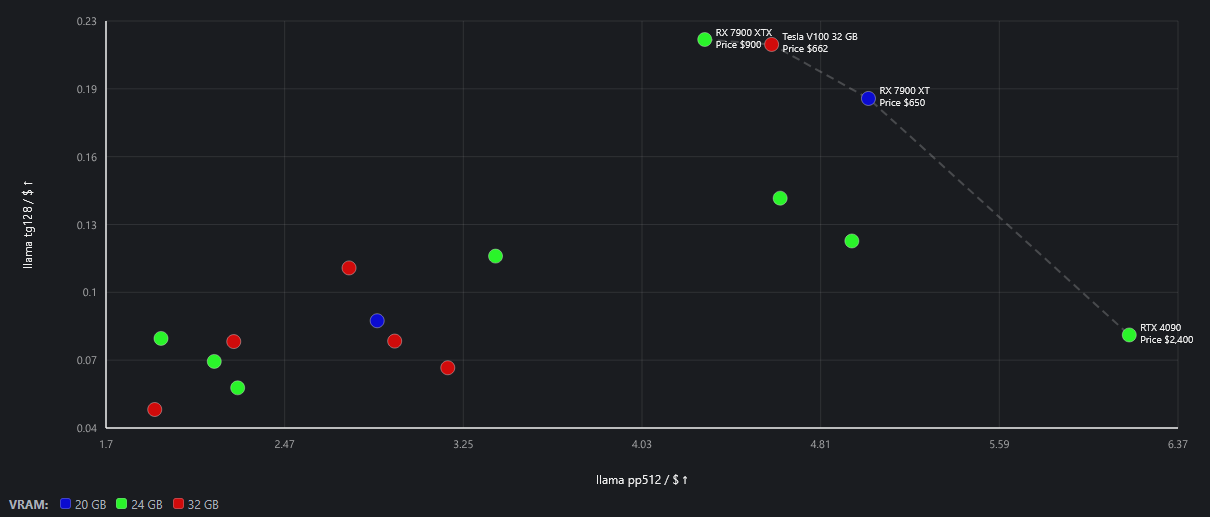Screen dimensions: 1210x517
Task: Click the 0.04 y-axis tick label
Action: point(86,428)
